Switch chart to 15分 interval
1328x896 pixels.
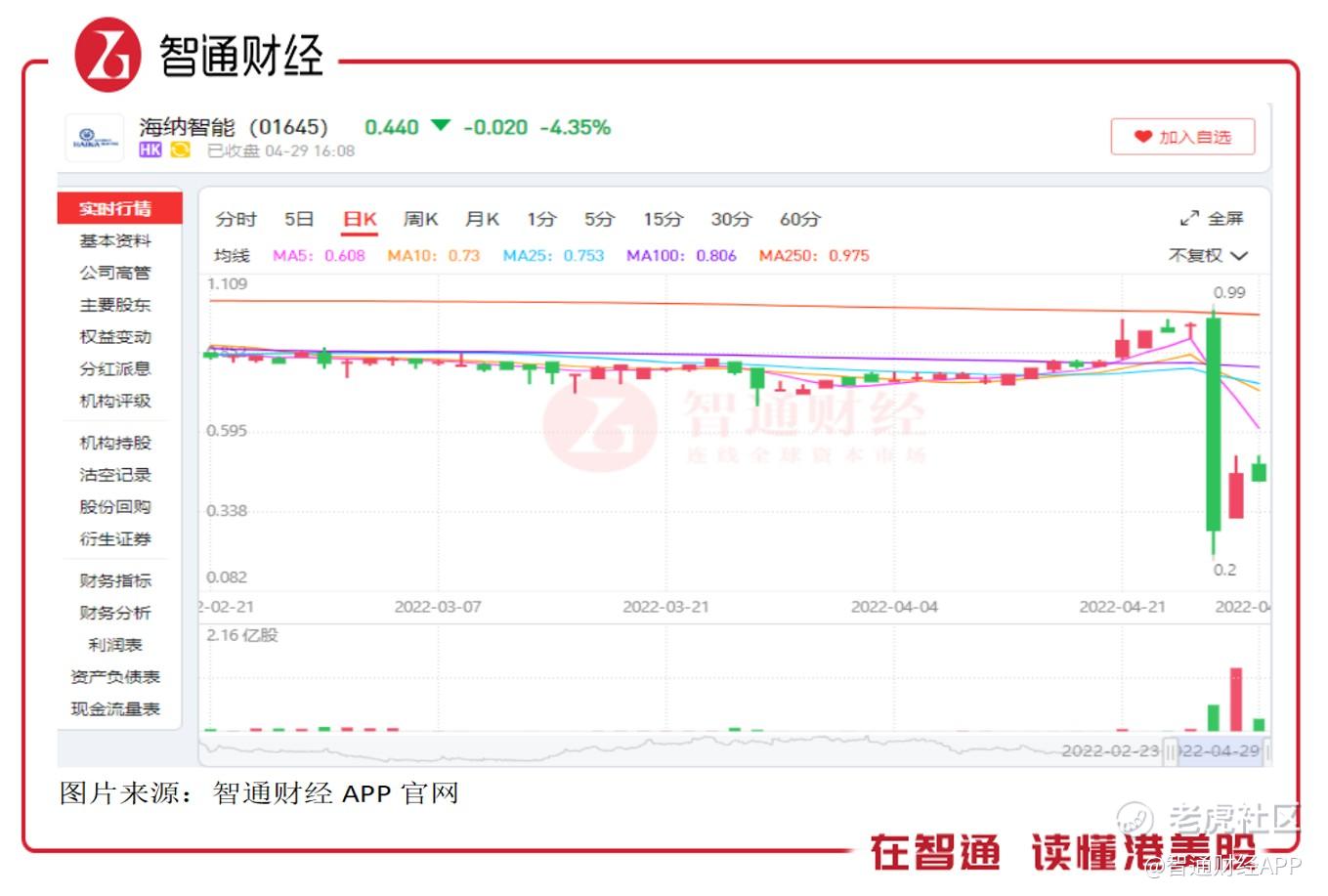tap(663, 219)
